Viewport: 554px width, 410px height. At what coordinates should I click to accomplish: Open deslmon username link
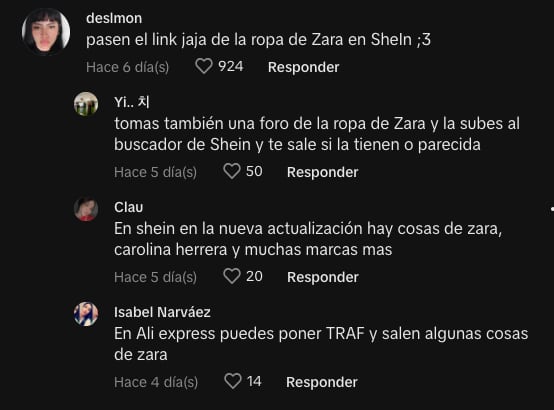tap(114, 18)
